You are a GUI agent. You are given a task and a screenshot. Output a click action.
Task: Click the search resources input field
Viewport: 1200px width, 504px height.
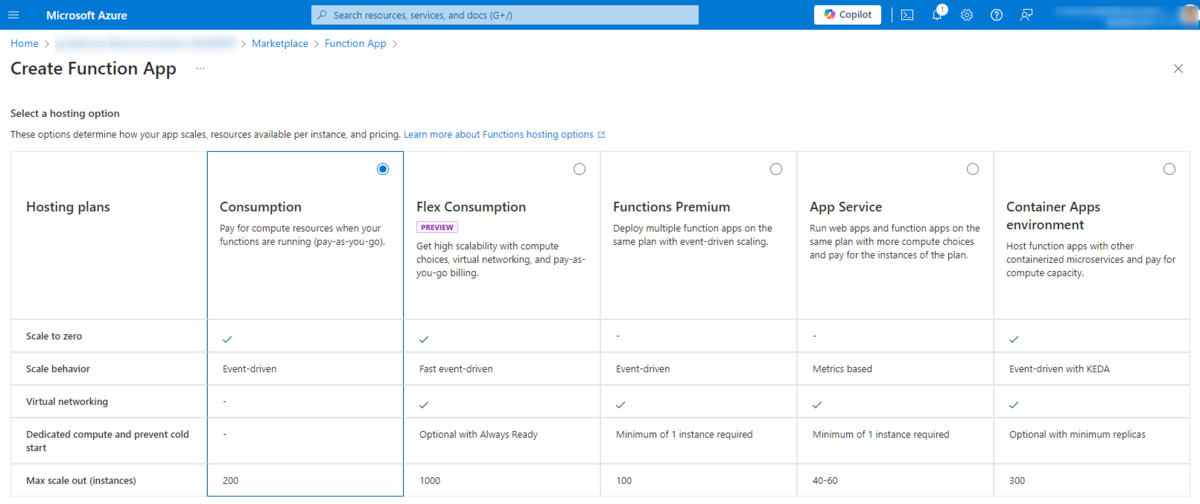click(505, 15)
